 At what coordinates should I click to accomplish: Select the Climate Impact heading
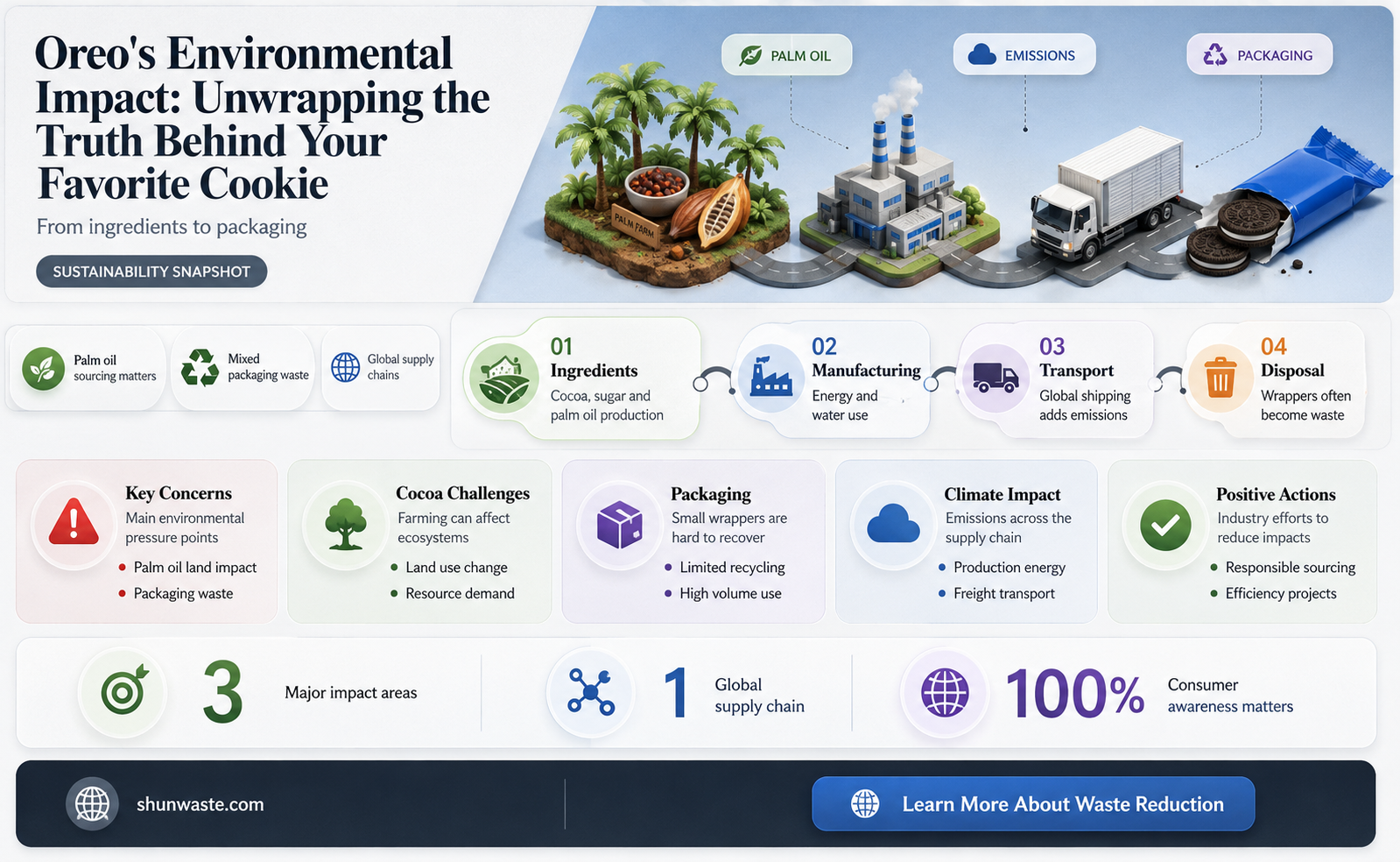(1002, 494)
